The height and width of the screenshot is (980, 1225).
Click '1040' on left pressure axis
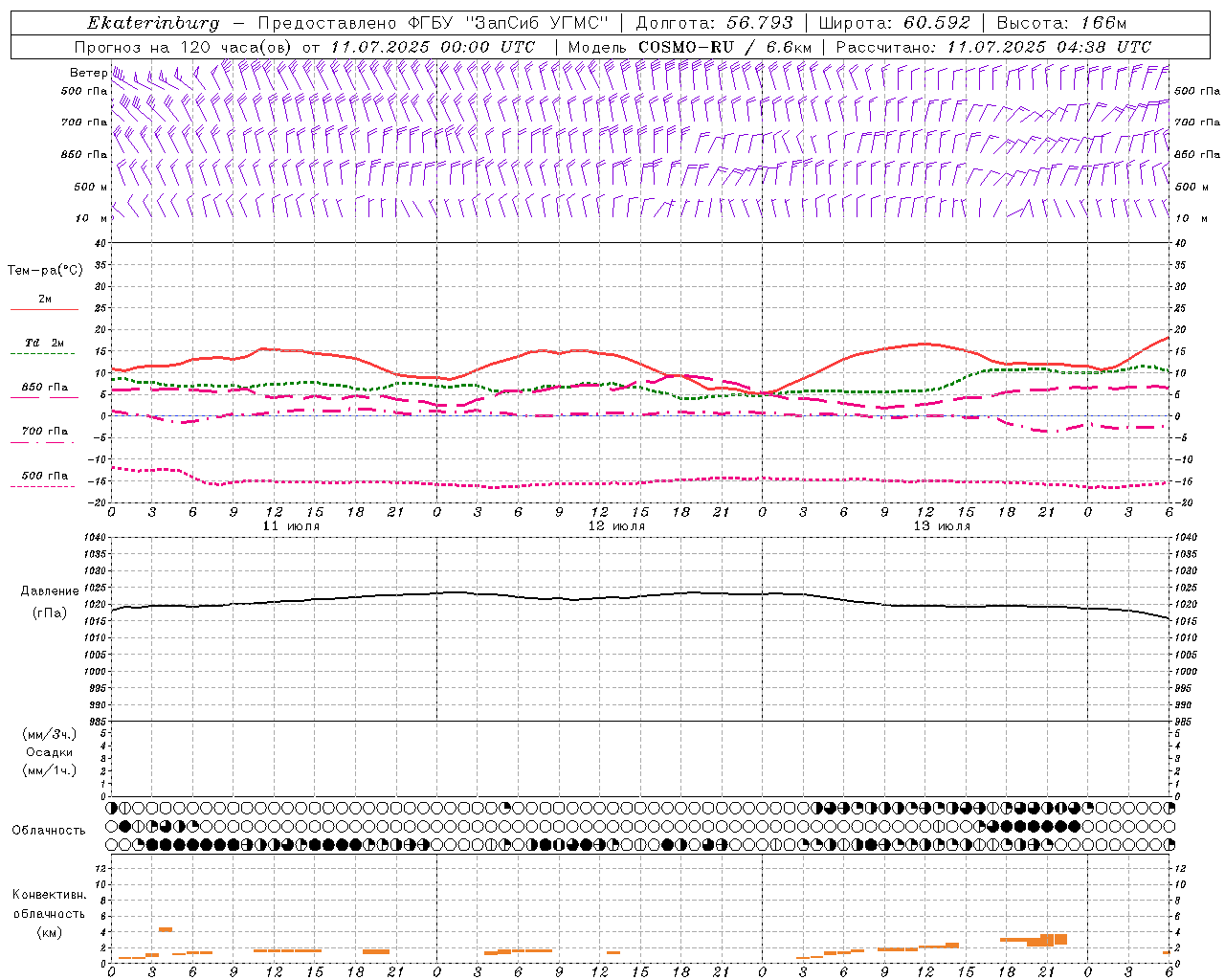pyautogui.click(x=95, y=537)
